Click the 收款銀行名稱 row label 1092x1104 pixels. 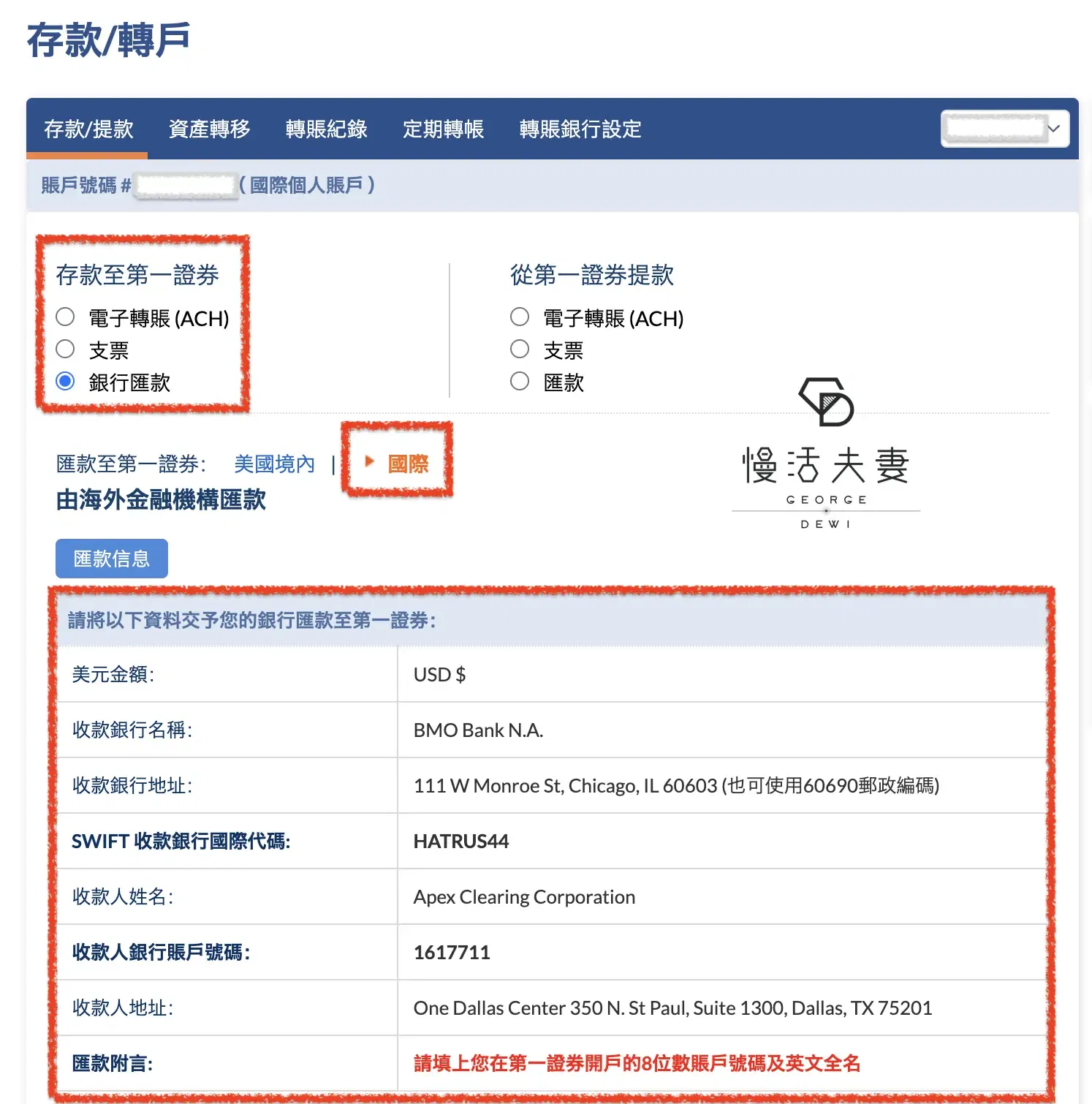(132, 730)
